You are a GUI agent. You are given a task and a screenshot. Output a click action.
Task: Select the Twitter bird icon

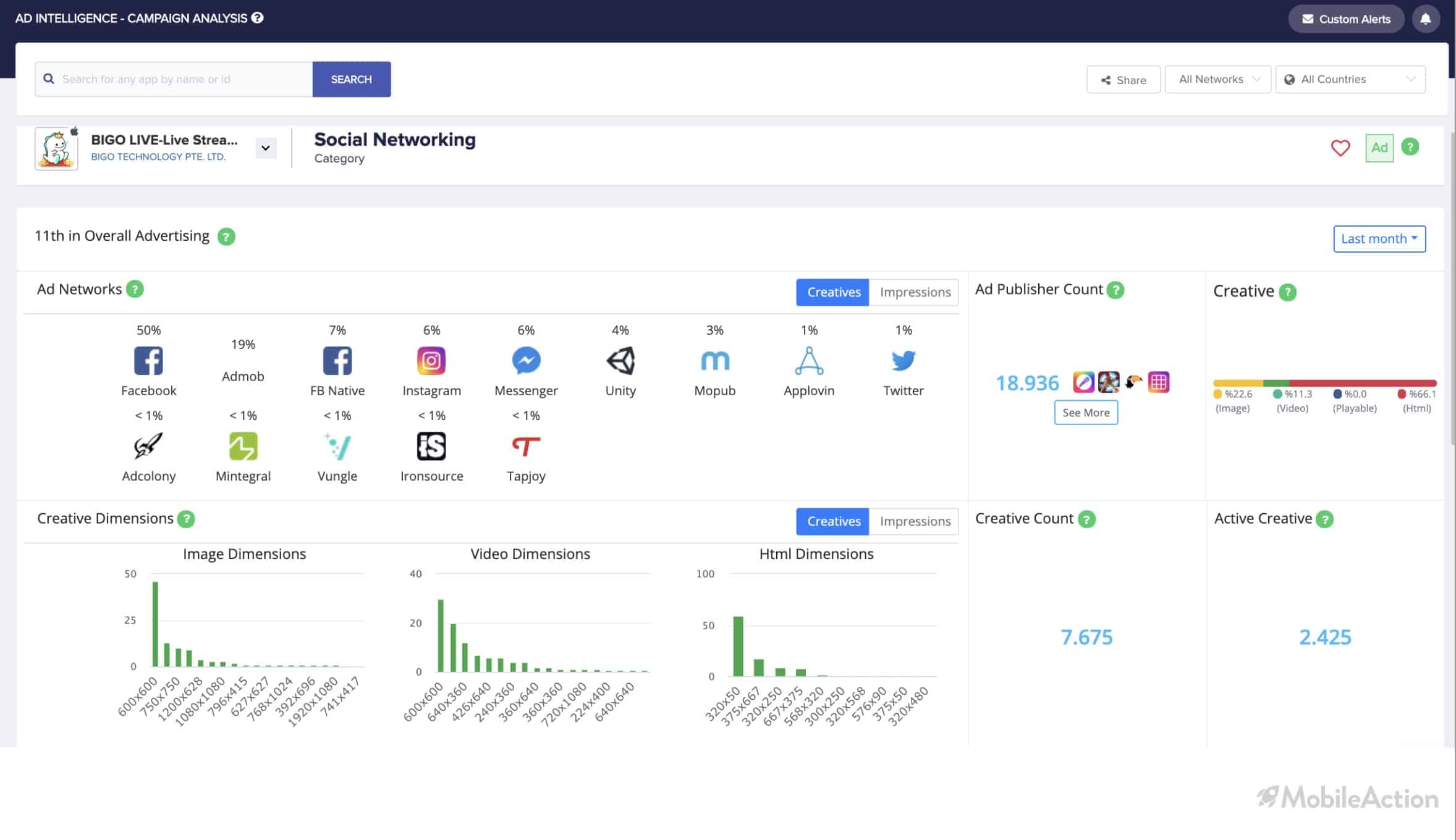[904, 360]
